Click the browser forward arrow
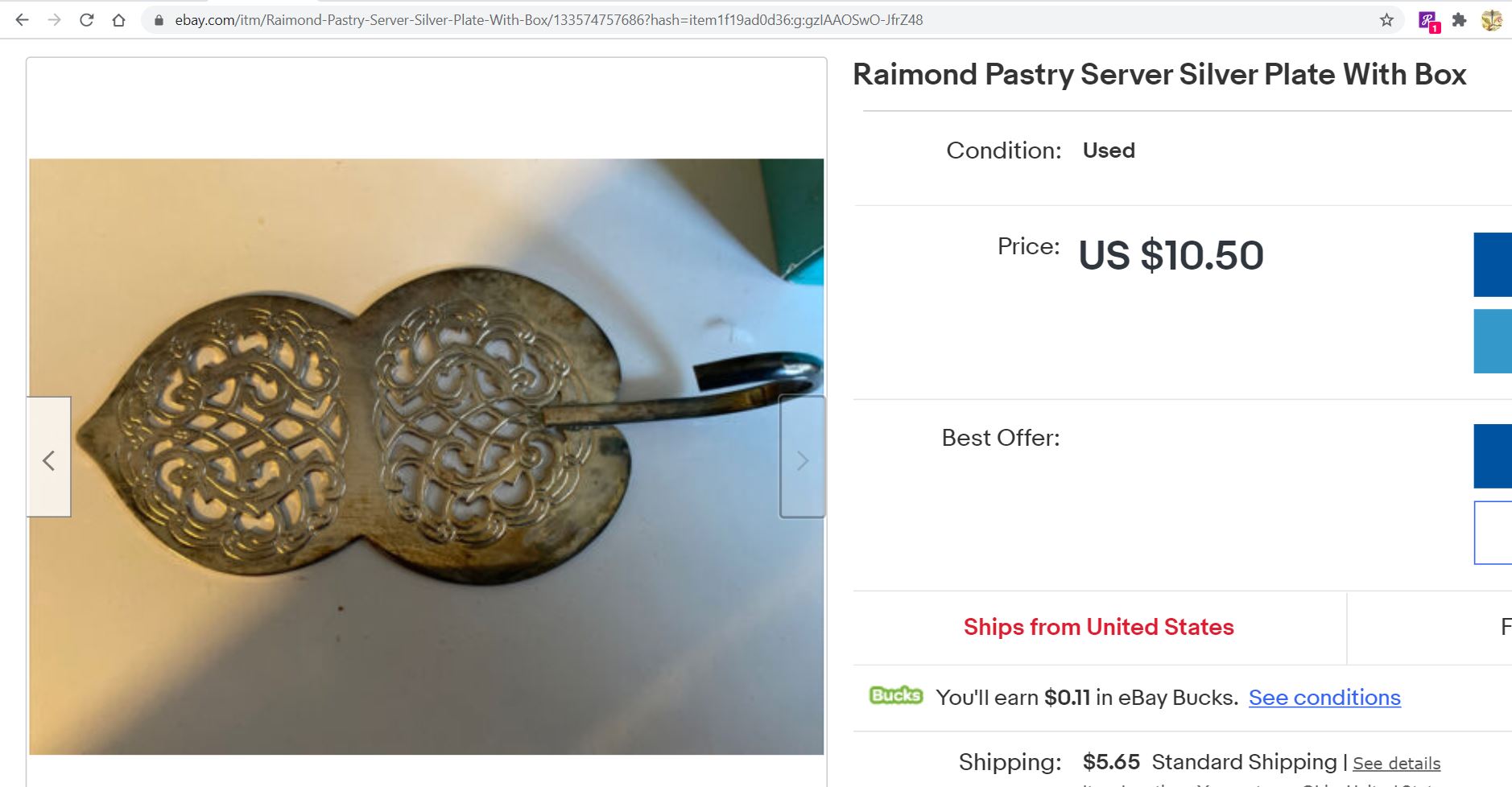The height and width of the screenshot is (787, 1512). pyautogui.click(x=54, y=19)
